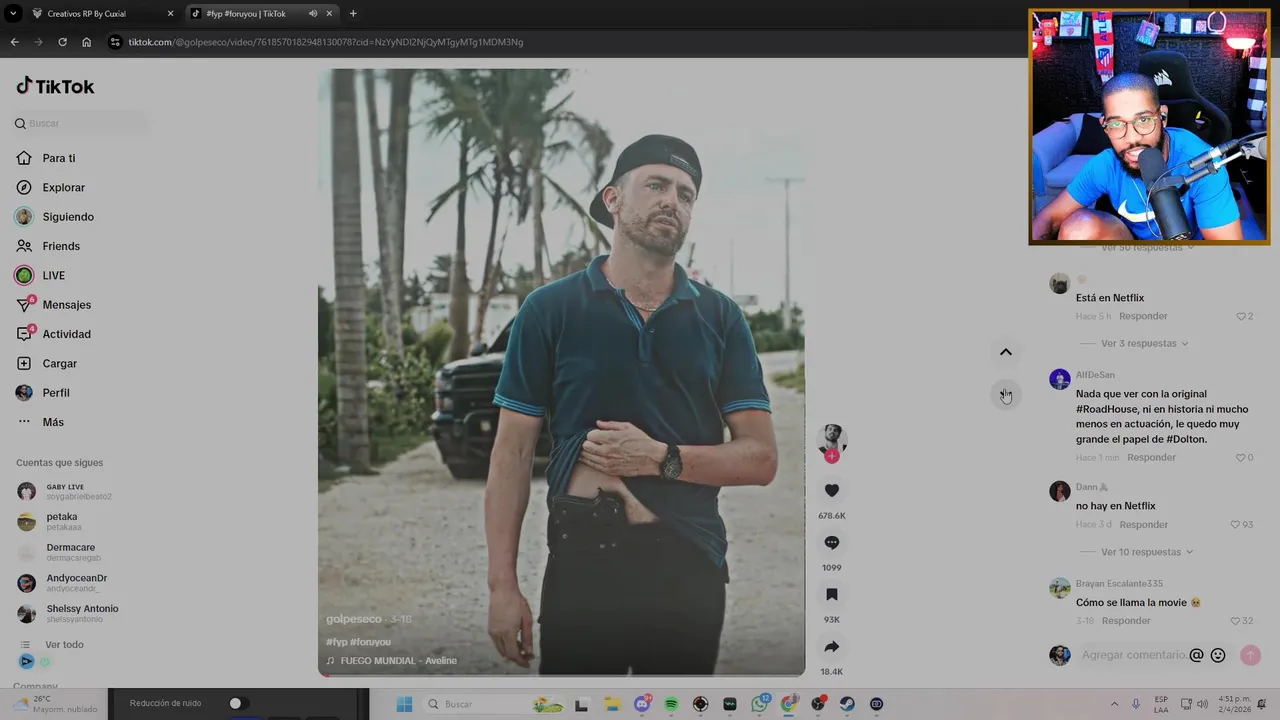Viewport: 1280px width, 720px height.
Task: Open the Friends section
Action: coord(48,246)
